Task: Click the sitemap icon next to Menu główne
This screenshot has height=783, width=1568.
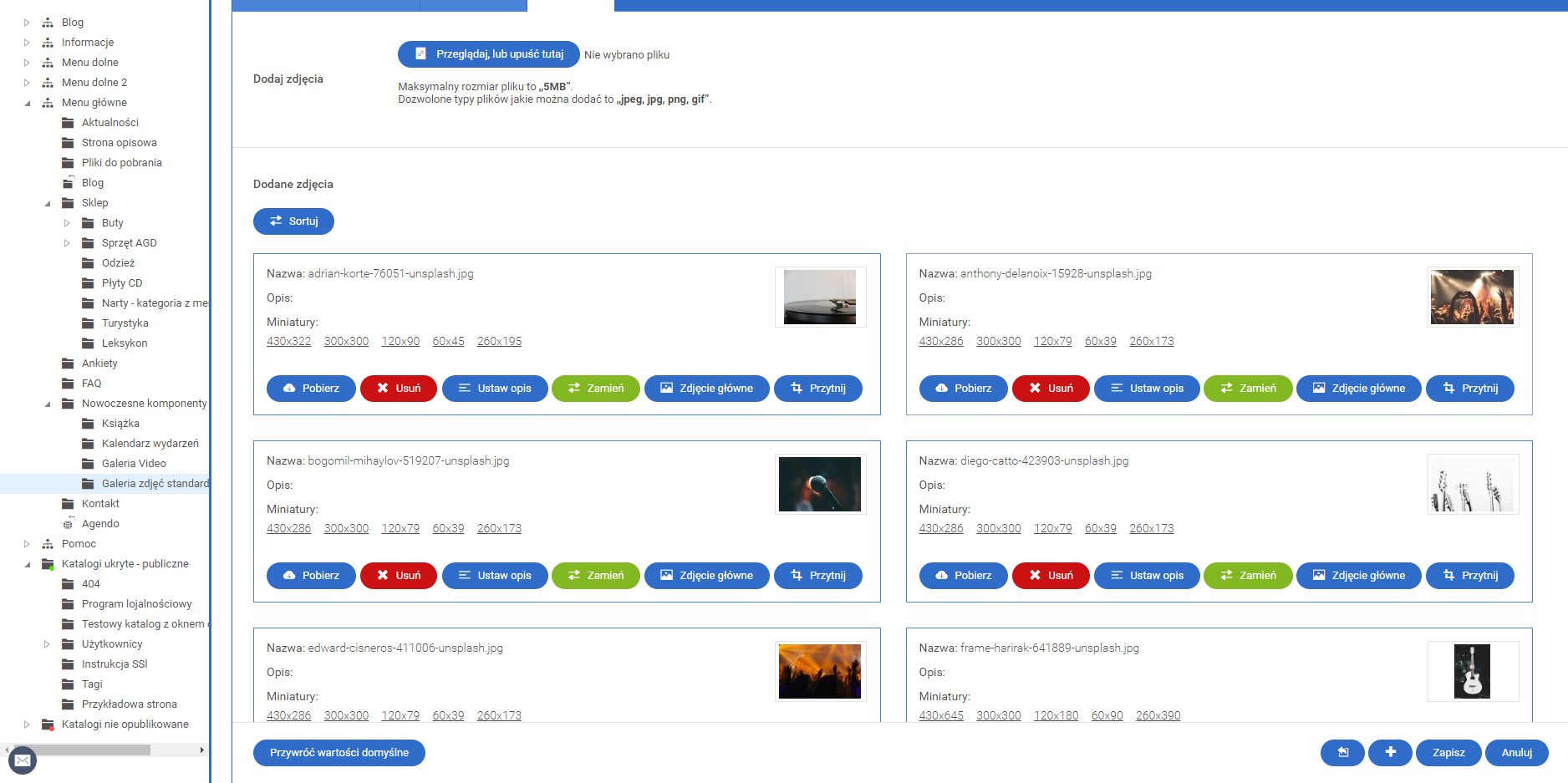Action: tap(48, 103)
